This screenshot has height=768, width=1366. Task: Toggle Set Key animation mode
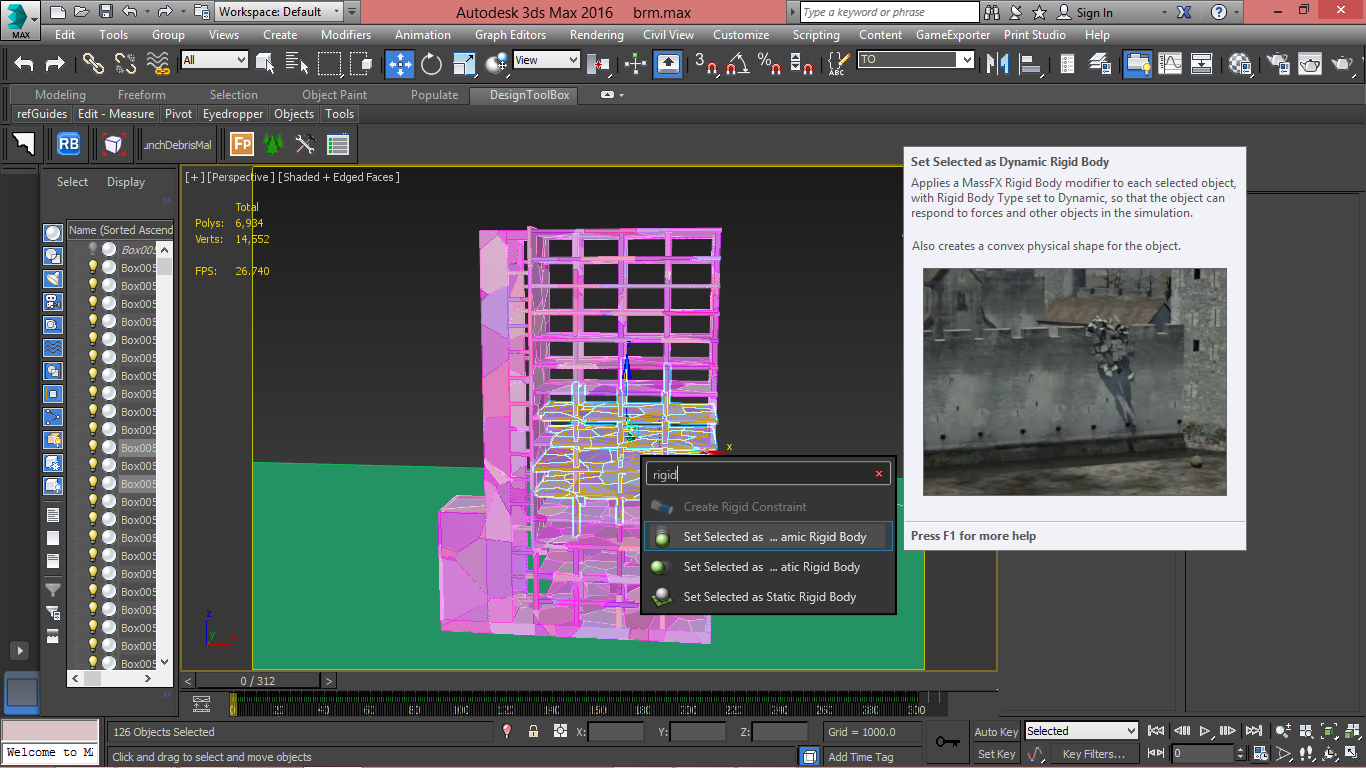pos(996,754)
